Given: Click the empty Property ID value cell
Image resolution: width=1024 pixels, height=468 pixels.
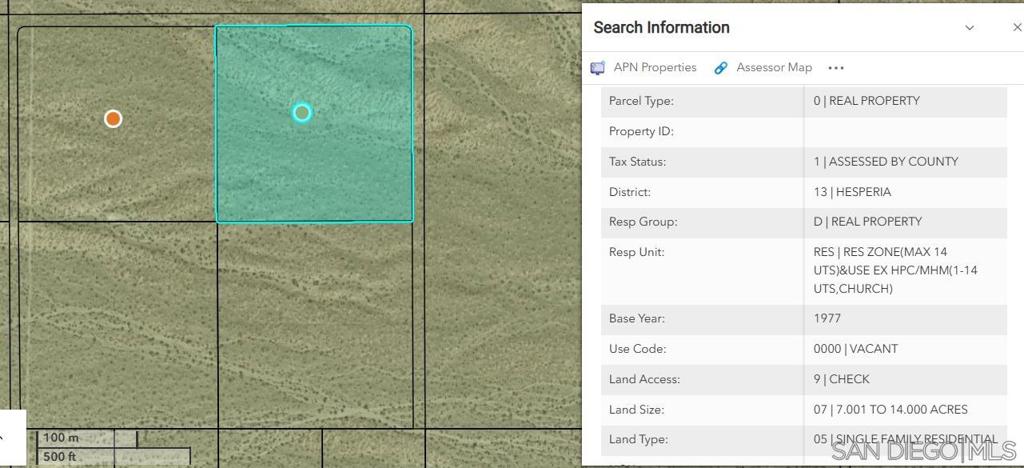Looking at the screenshot, I should click(904, 132).
